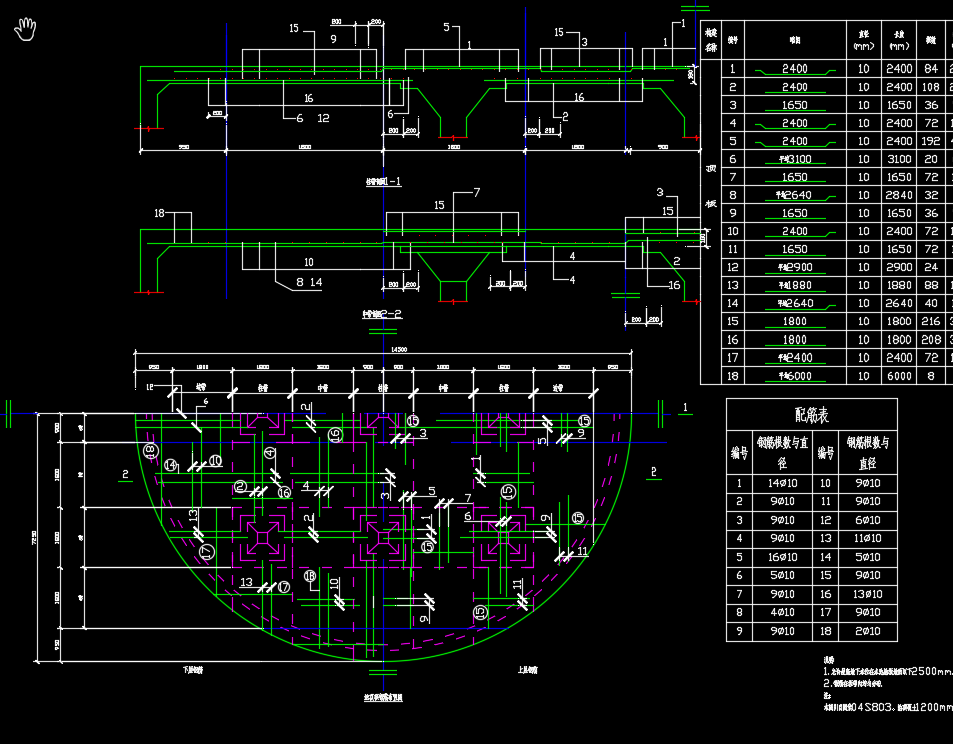The width and height of the screenshot is (953, 744).
Task: Click leader label 18 in section 2-2
Action: pyautogui.click(x=159, y=213)
